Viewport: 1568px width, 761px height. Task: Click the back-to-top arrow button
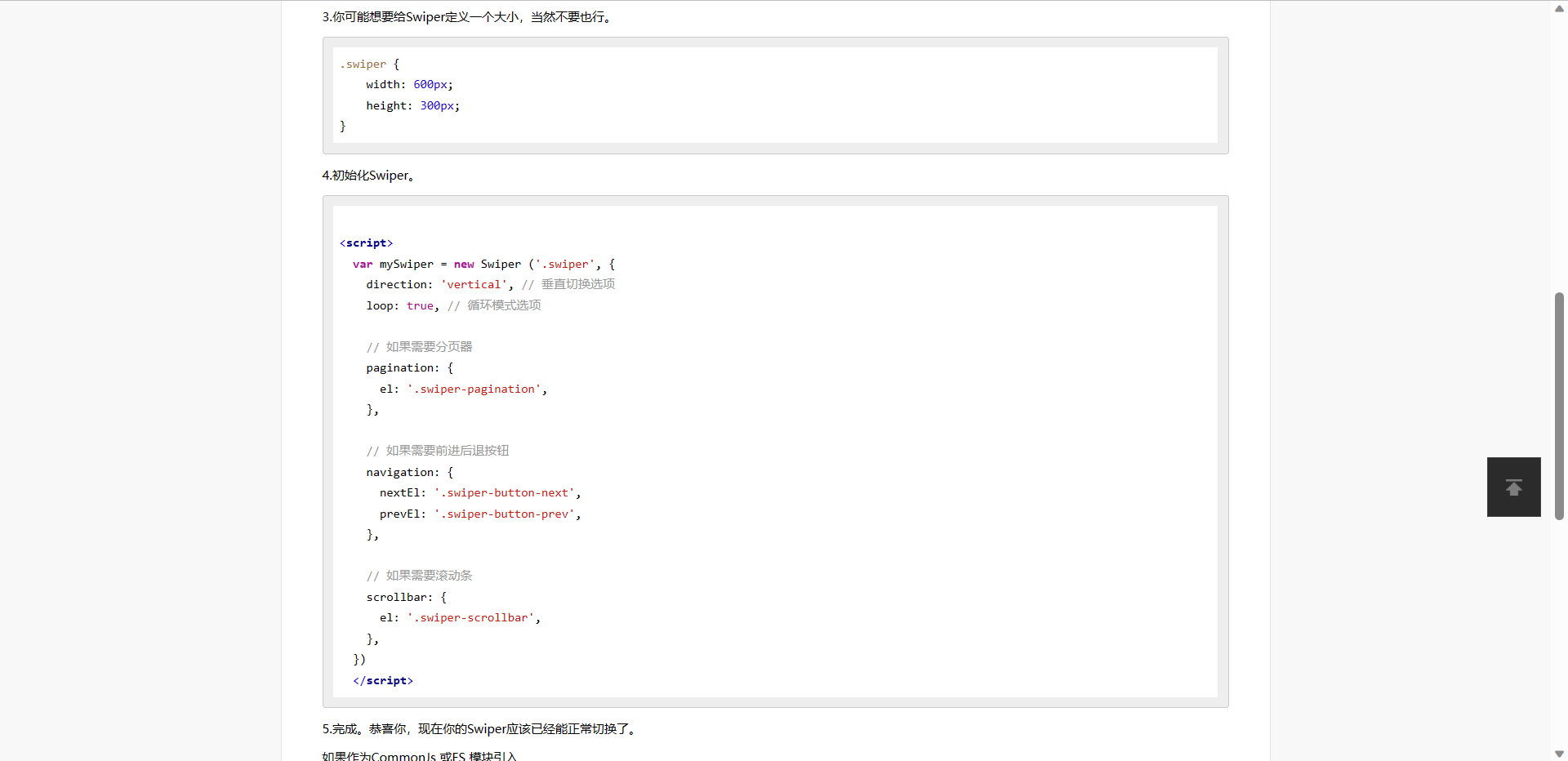pyautogui.click(x=1513, y=487)
